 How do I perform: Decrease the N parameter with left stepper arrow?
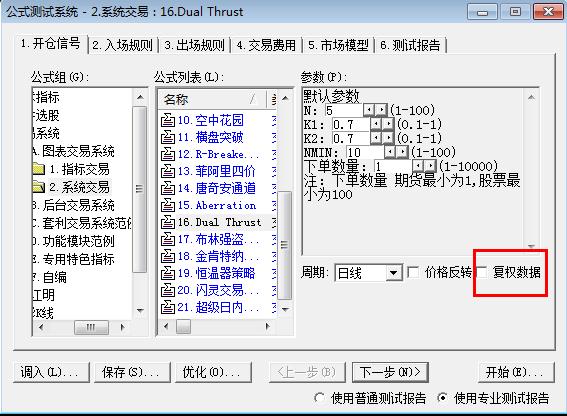tap(369, 110)
